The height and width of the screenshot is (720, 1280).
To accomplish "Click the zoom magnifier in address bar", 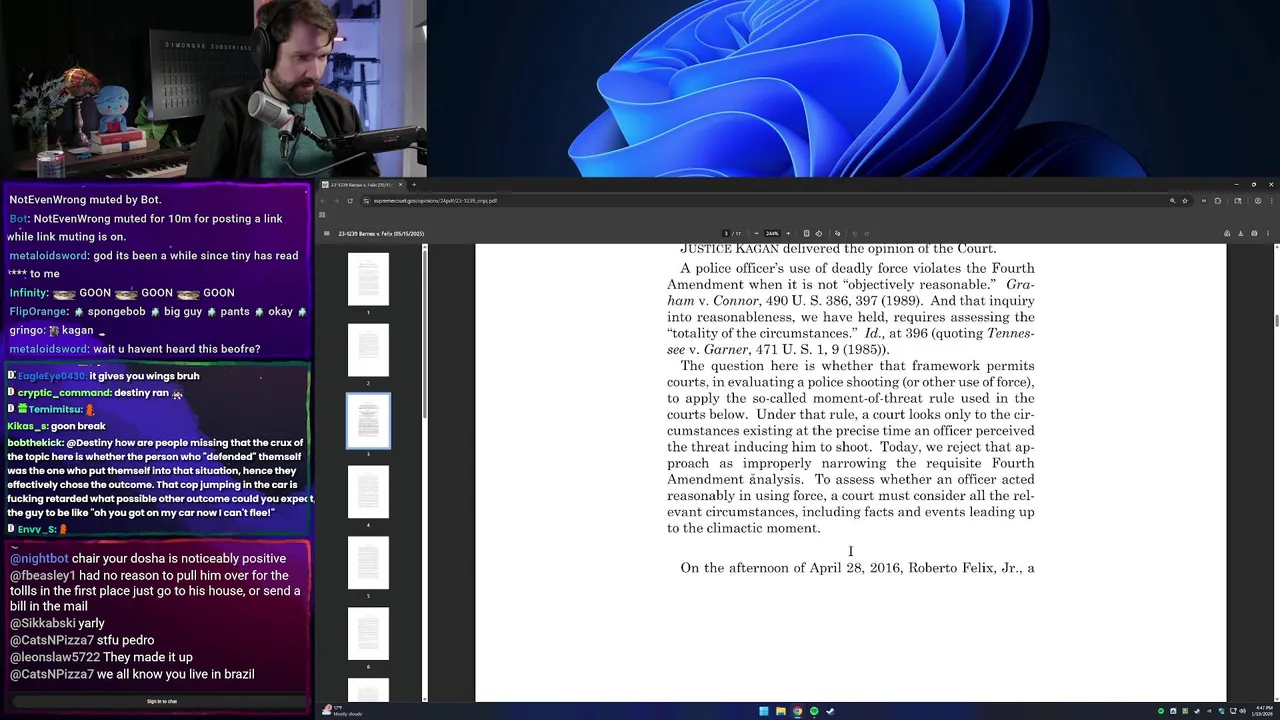I will coord(1172,201).
